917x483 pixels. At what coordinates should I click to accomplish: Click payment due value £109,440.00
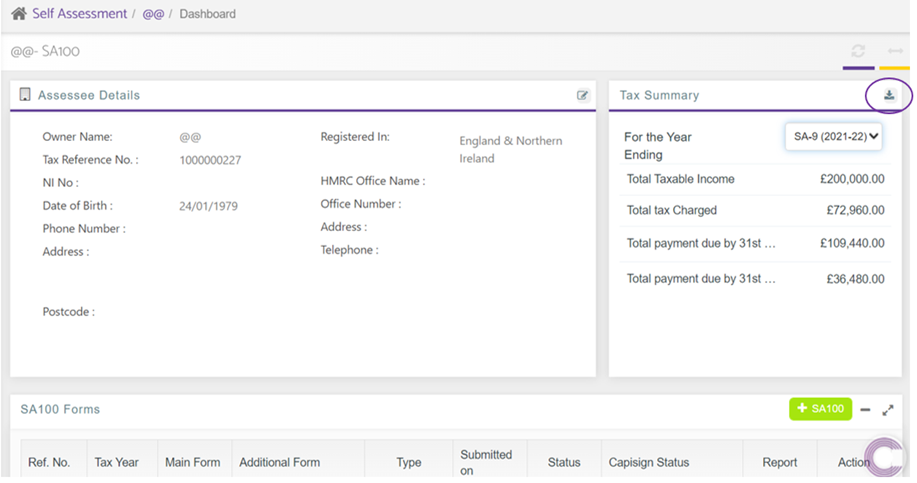point(852,243)
